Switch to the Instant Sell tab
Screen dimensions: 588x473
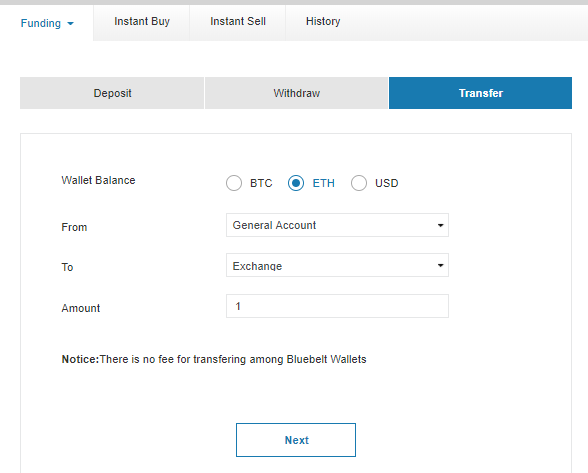pos(238,21)
